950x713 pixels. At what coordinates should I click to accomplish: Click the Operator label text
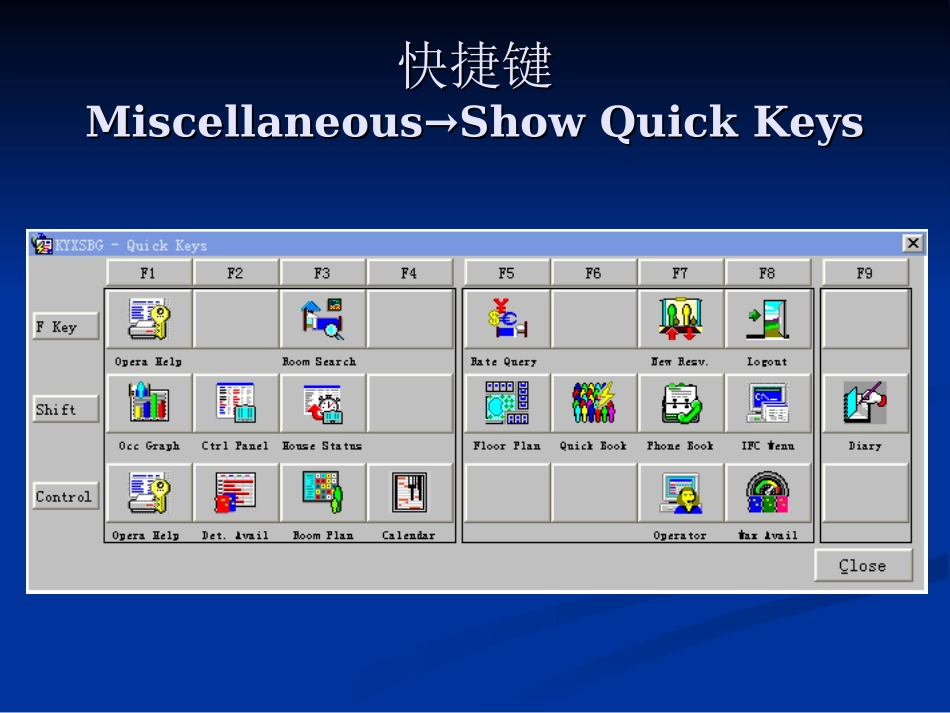pyautogui.click(x=680, y=536)
